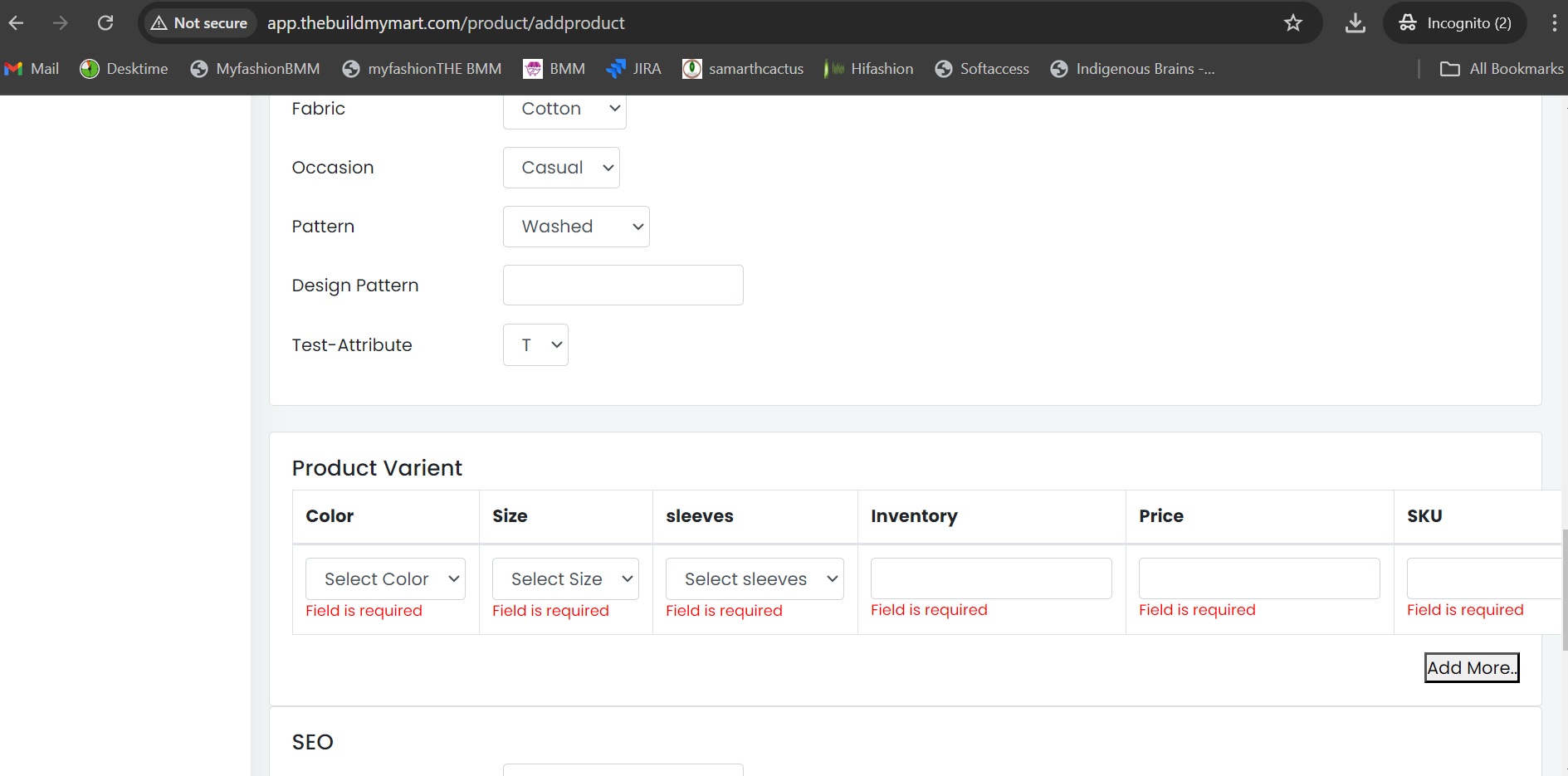This screenshot has width=1568, height=776.
Task: Click the page vertical scrollbar
Action: (1565, 590)
